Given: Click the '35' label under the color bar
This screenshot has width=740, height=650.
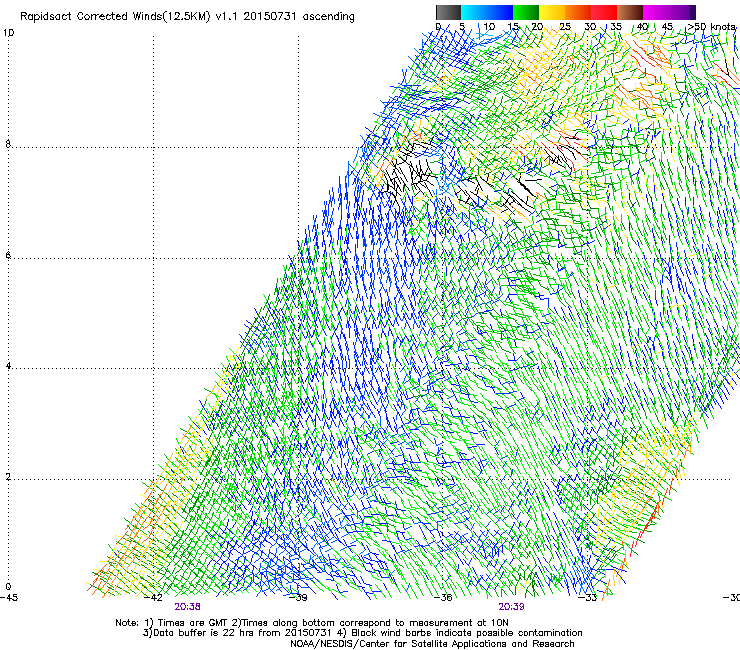Looking at the screenshot, I should point(616,27).
